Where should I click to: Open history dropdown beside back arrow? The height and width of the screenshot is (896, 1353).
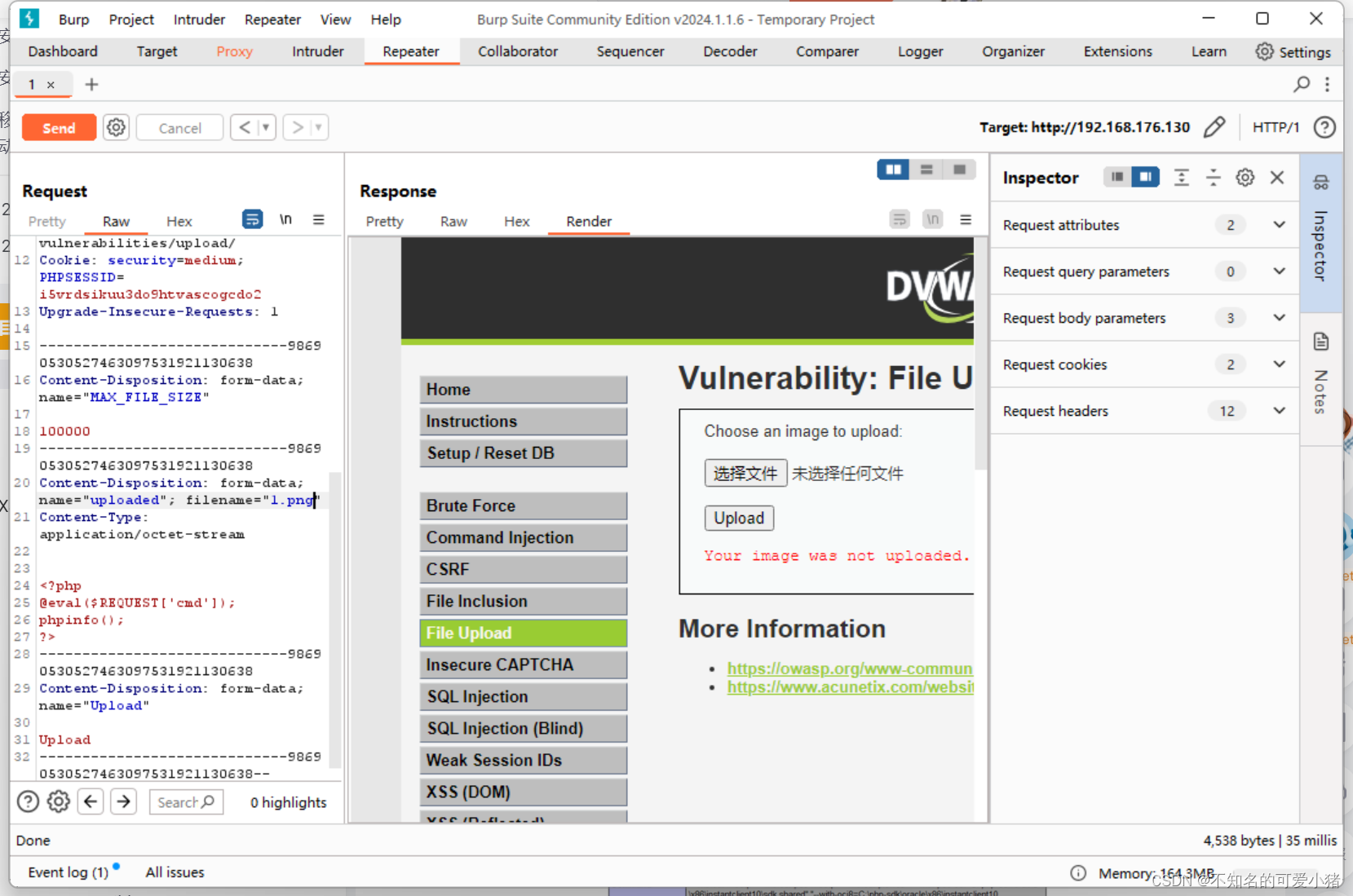click(x=266, y=127)
